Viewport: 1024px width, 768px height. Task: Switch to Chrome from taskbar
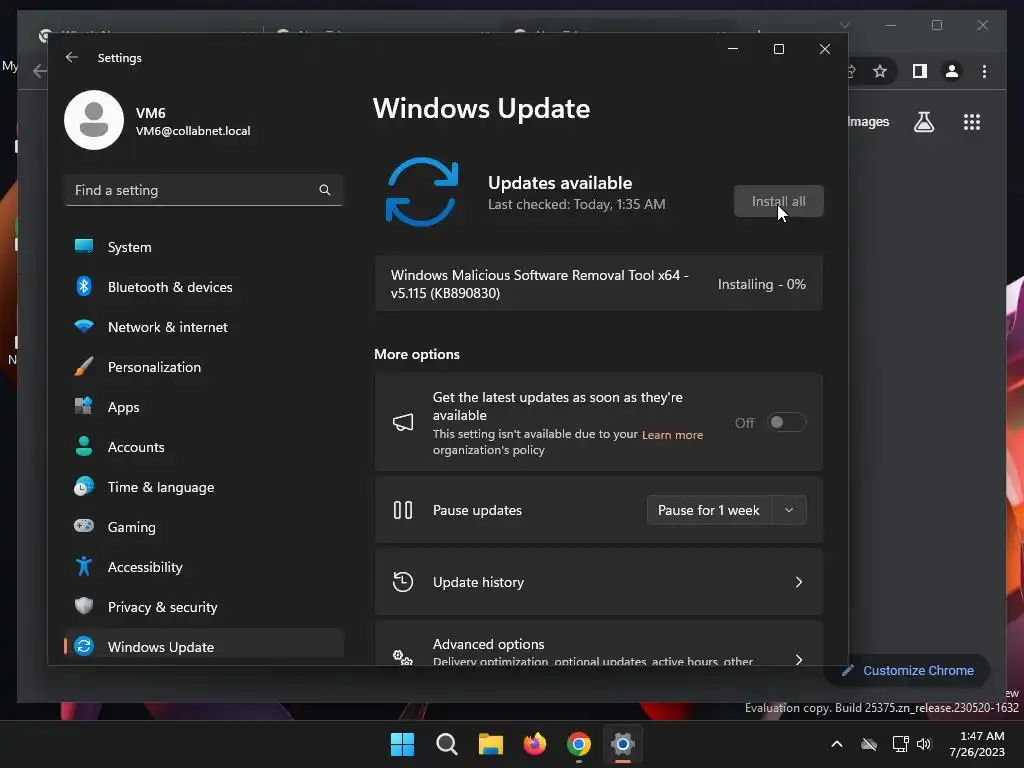pyautogui.click(x=579, y=744)
